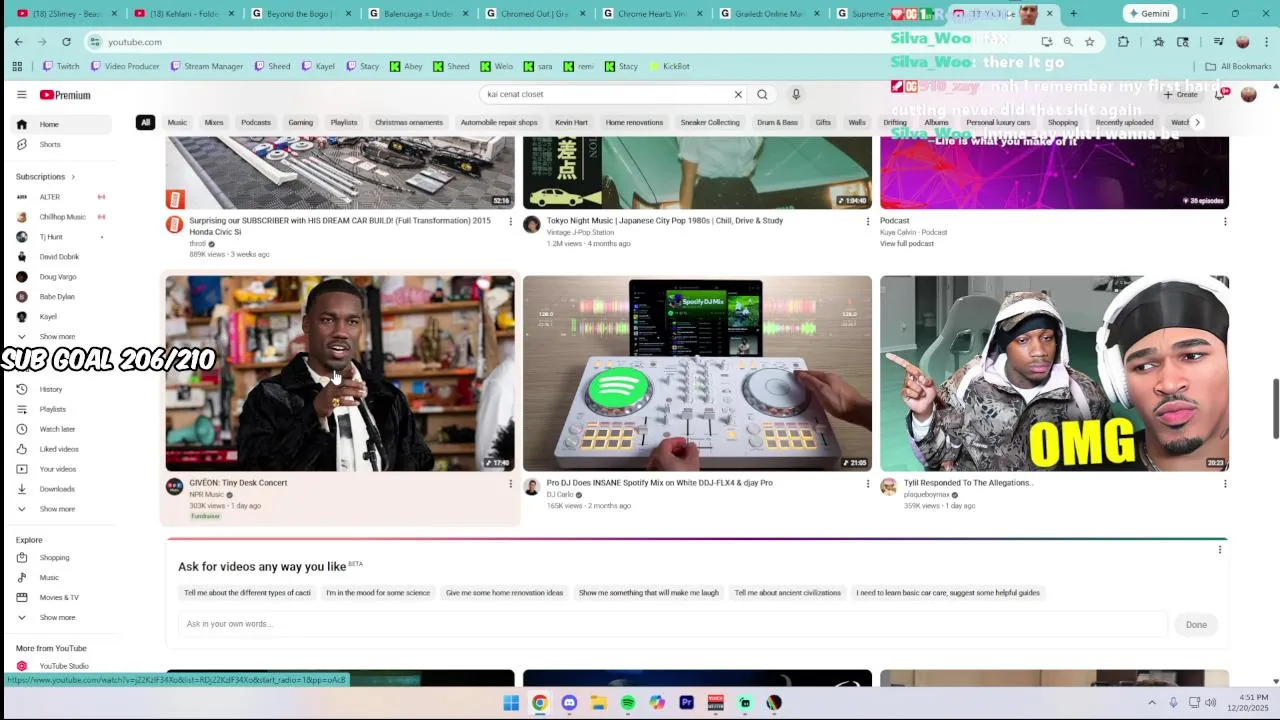Click View full podcast link

907,244
